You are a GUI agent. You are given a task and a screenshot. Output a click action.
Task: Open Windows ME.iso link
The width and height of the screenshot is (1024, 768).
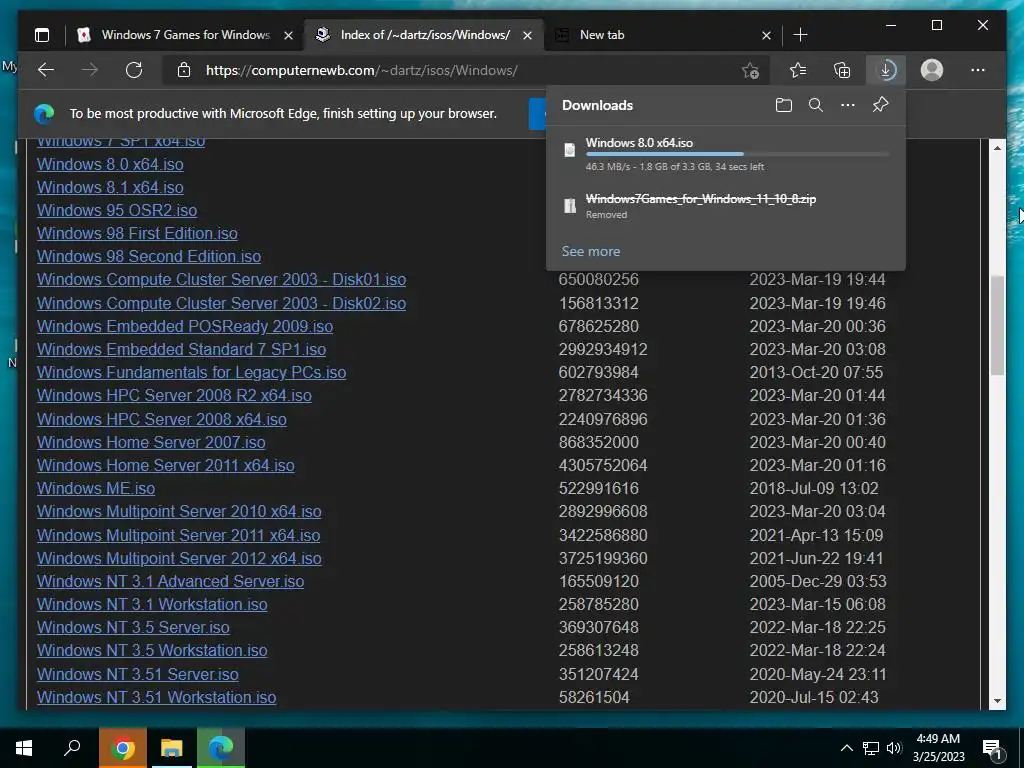click(x=96, y=488)
